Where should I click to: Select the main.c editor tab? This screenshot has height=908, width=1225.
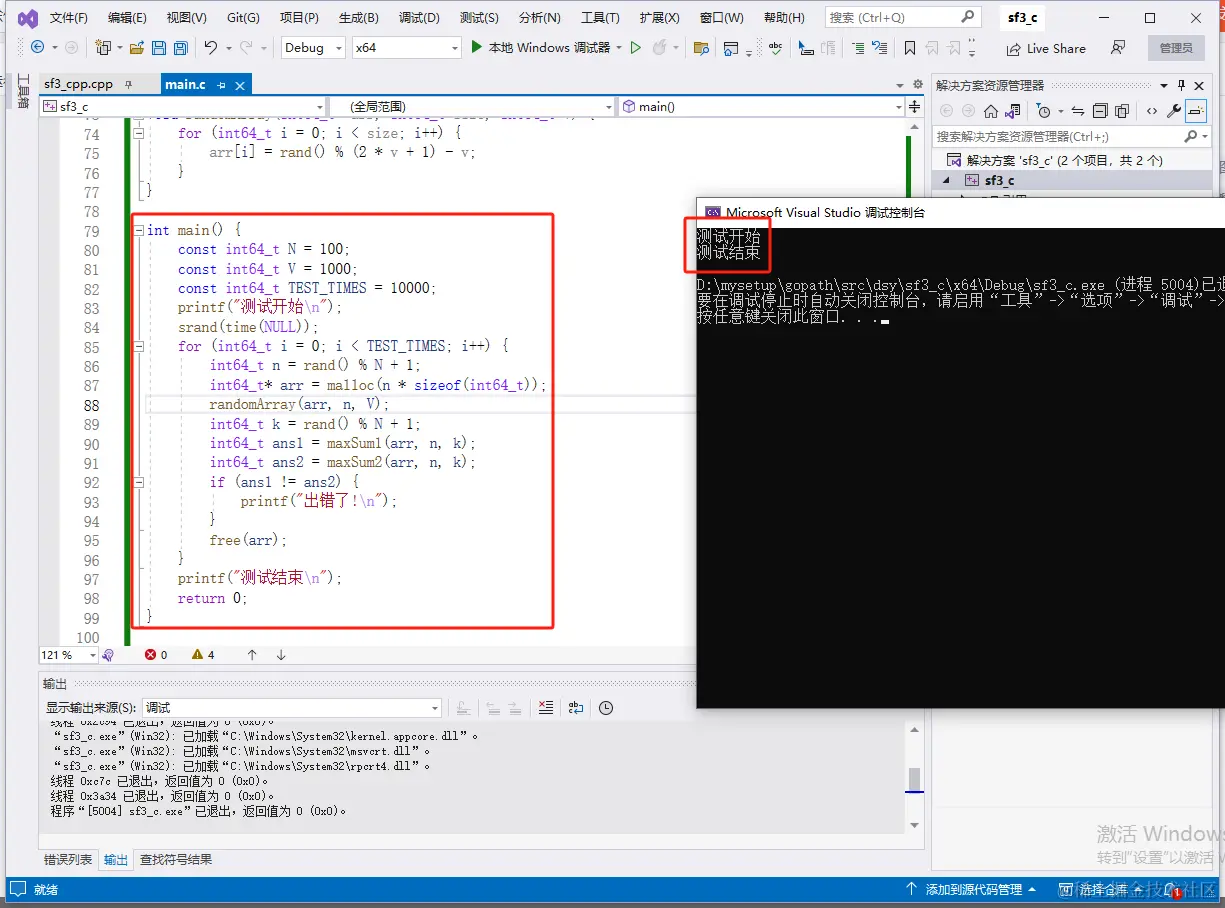coord(185,85)
